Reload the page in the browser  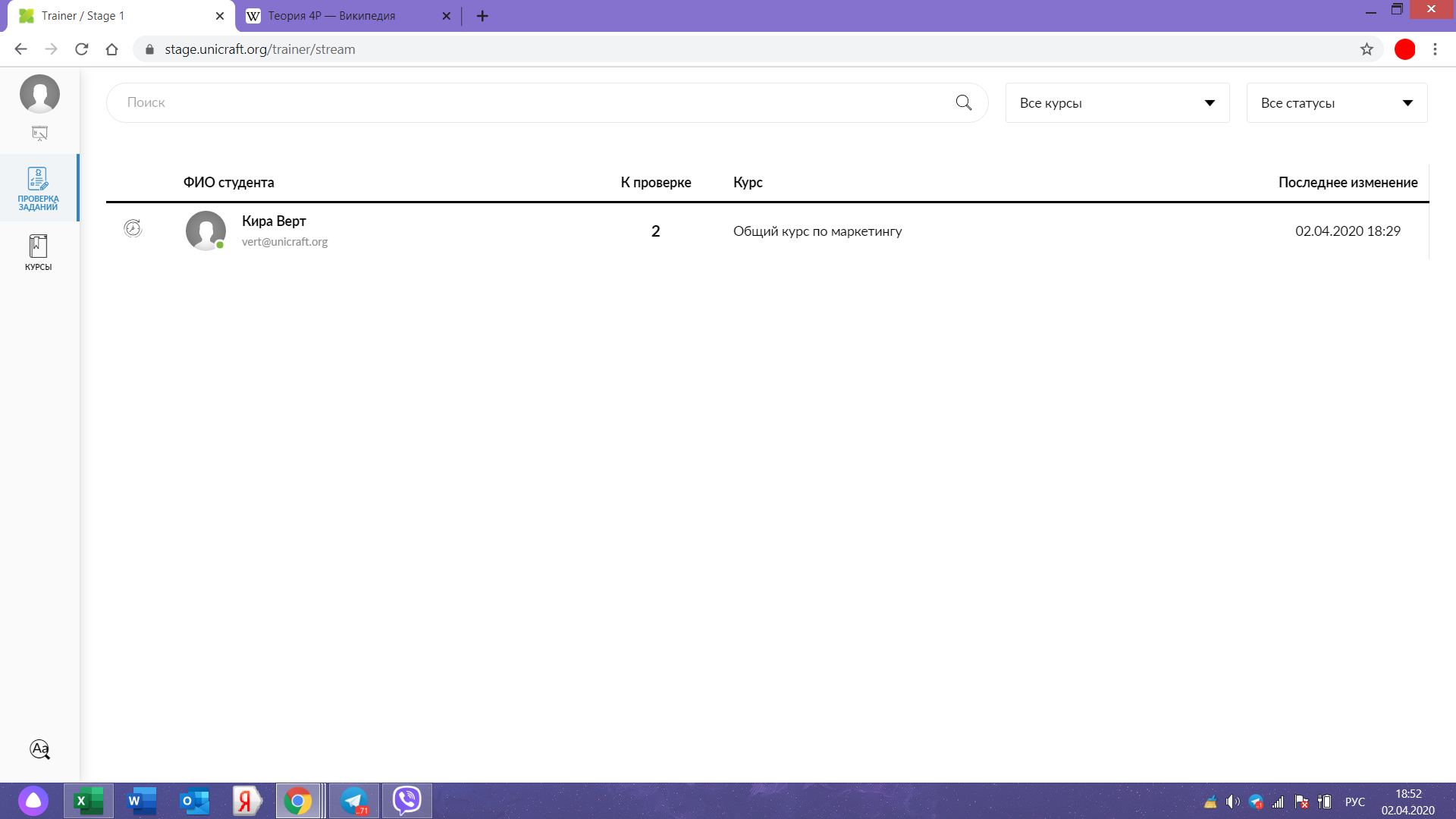(82, 49)
